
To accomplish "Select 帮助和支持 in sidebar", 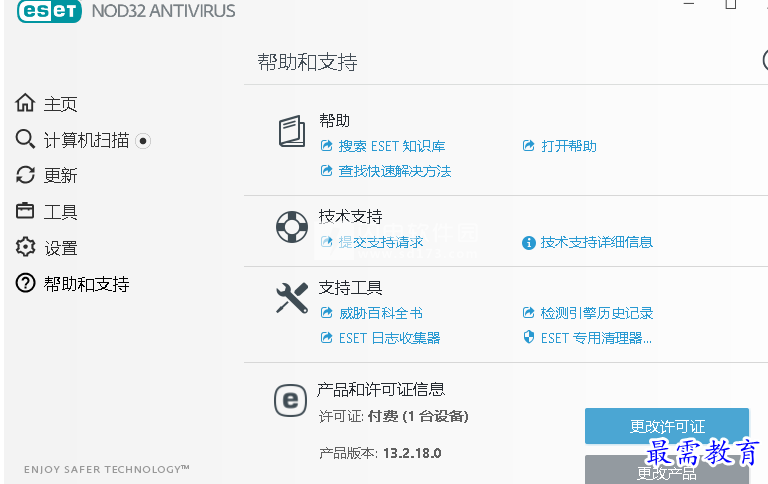I will (86, 284).
